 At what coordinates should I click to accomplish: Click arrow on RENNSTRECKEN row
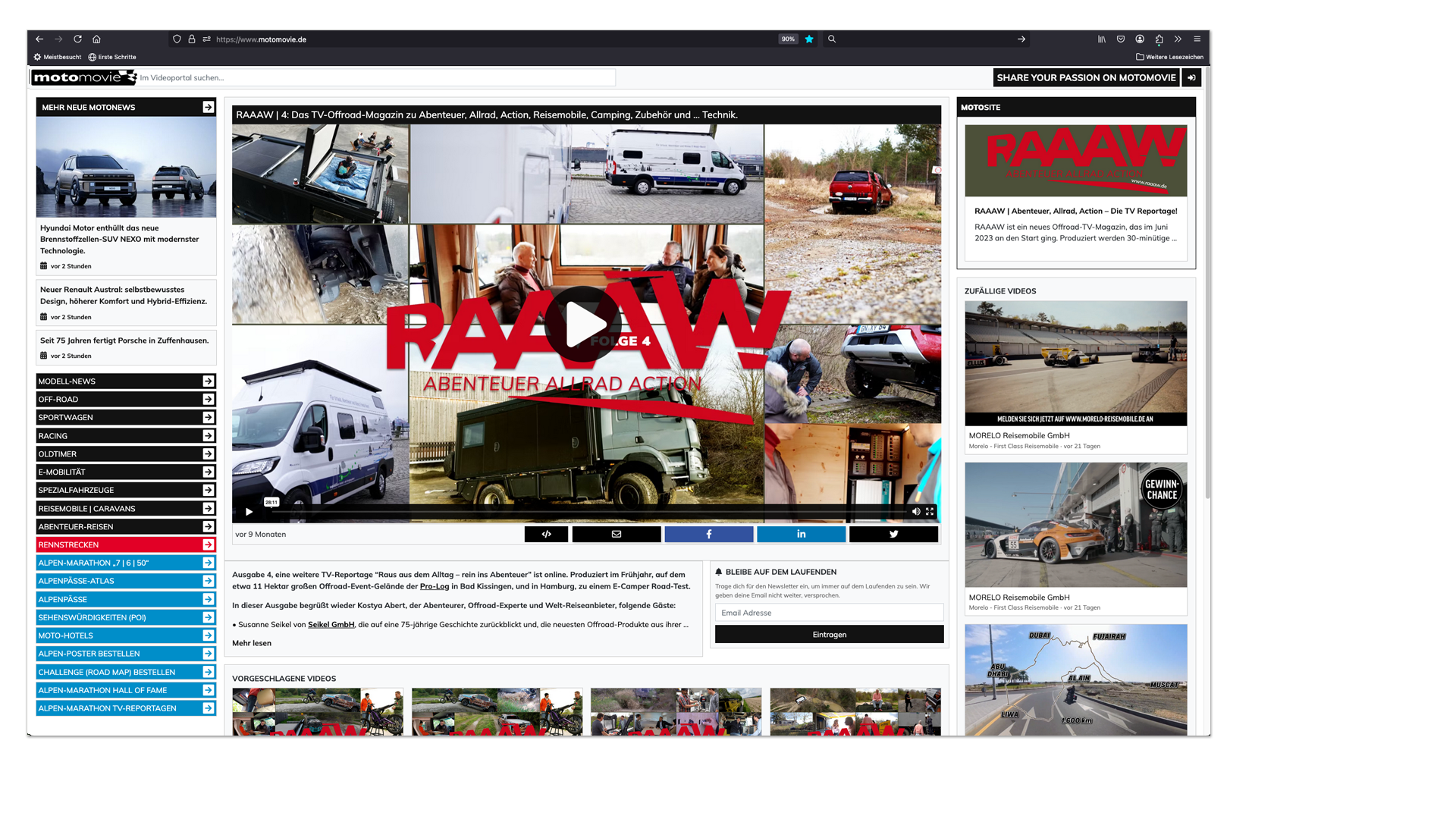point(209,545)
